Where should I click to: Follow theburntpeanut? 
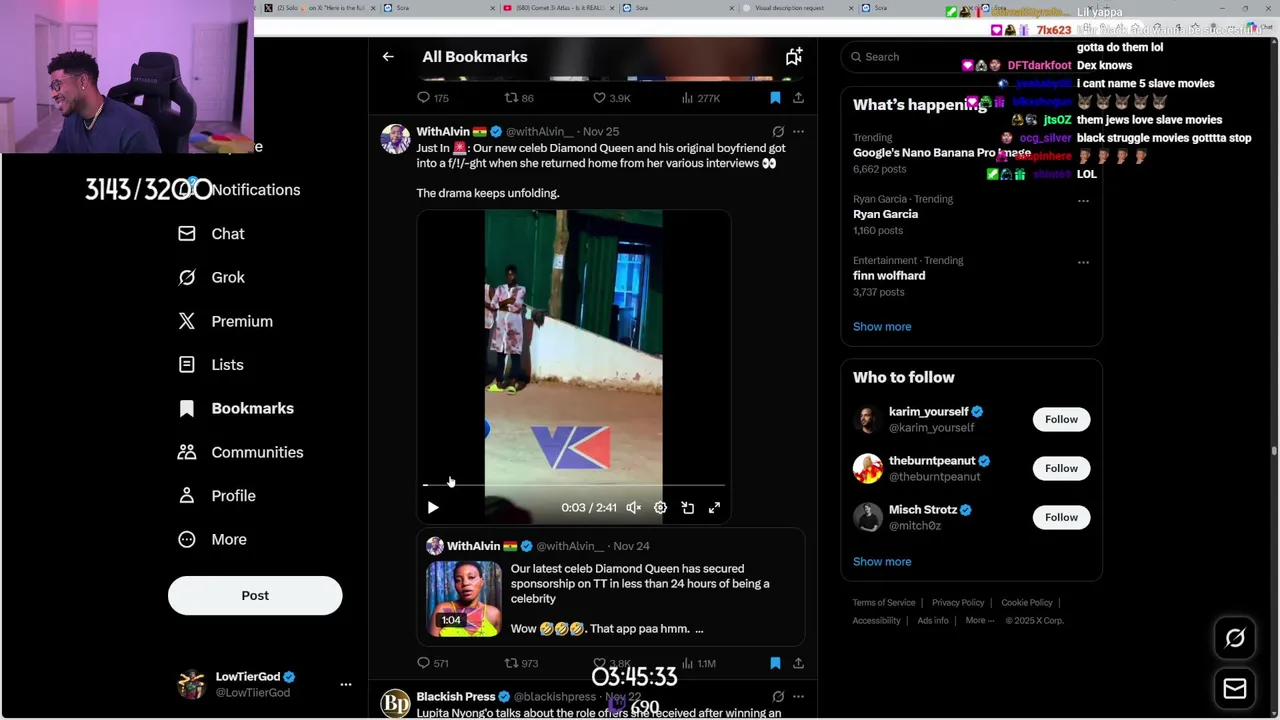pos(1061,468)
